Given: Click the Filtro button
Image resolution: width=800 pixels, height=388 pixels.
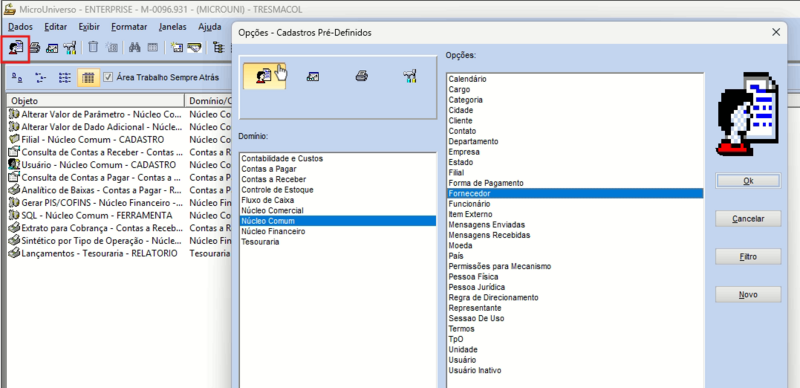Looking at the screenshot, I should pyautogui.click(x=748, y=256).
